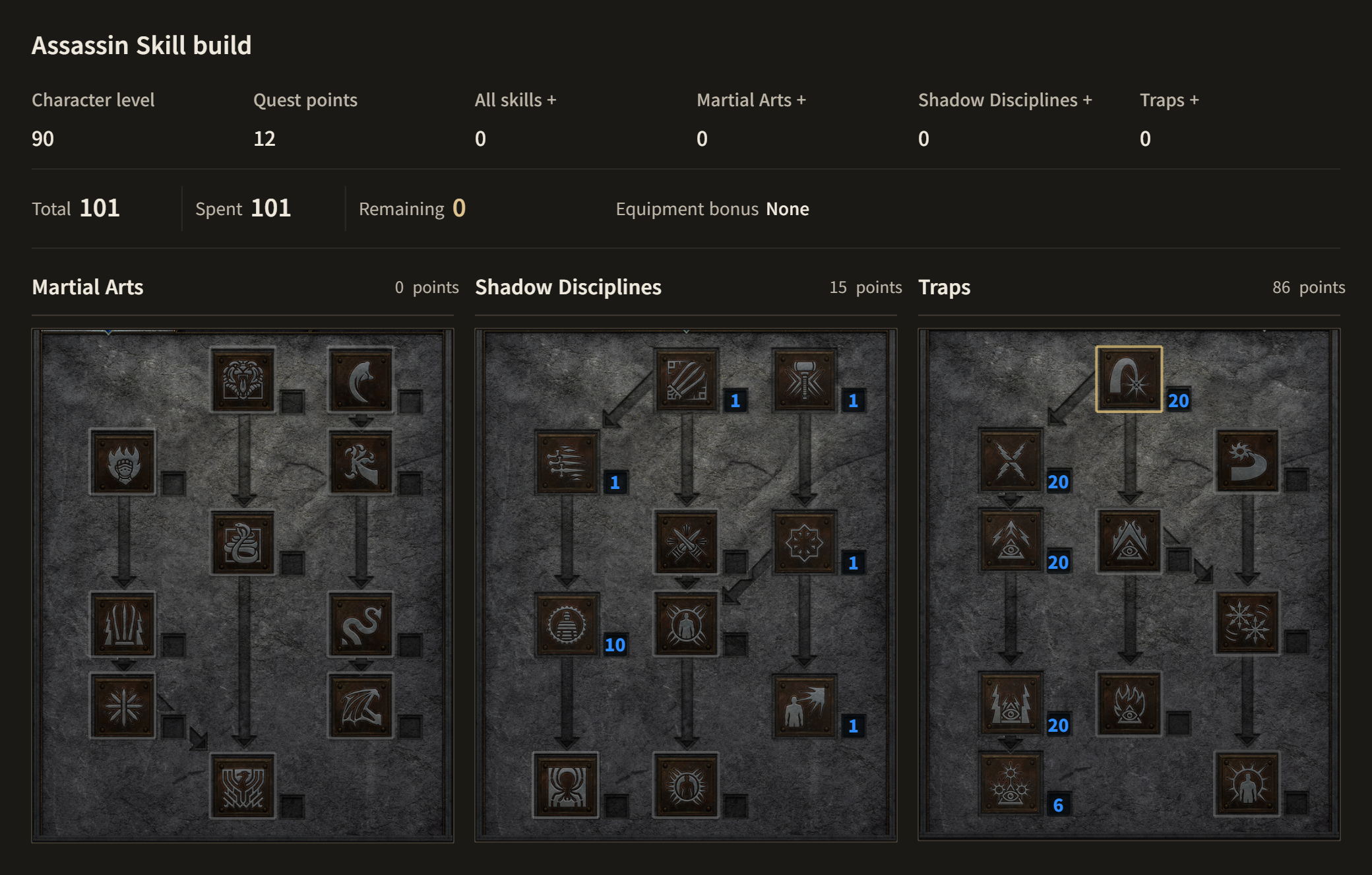Select the Blade Fury skill icon
The height and width of the screenshot is (875, 1372).
(x=1247, y=623)
